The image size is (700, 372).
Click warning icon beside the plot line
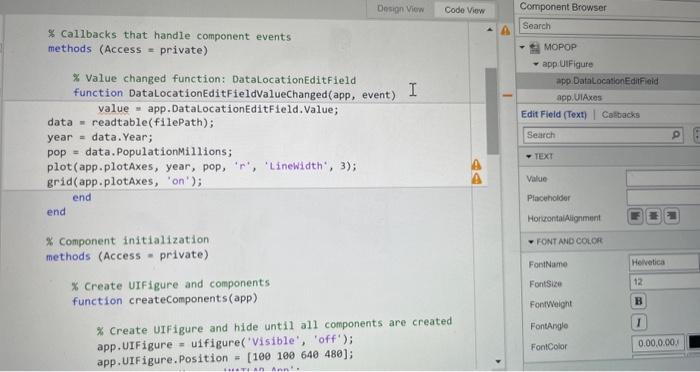pos(476,165)
